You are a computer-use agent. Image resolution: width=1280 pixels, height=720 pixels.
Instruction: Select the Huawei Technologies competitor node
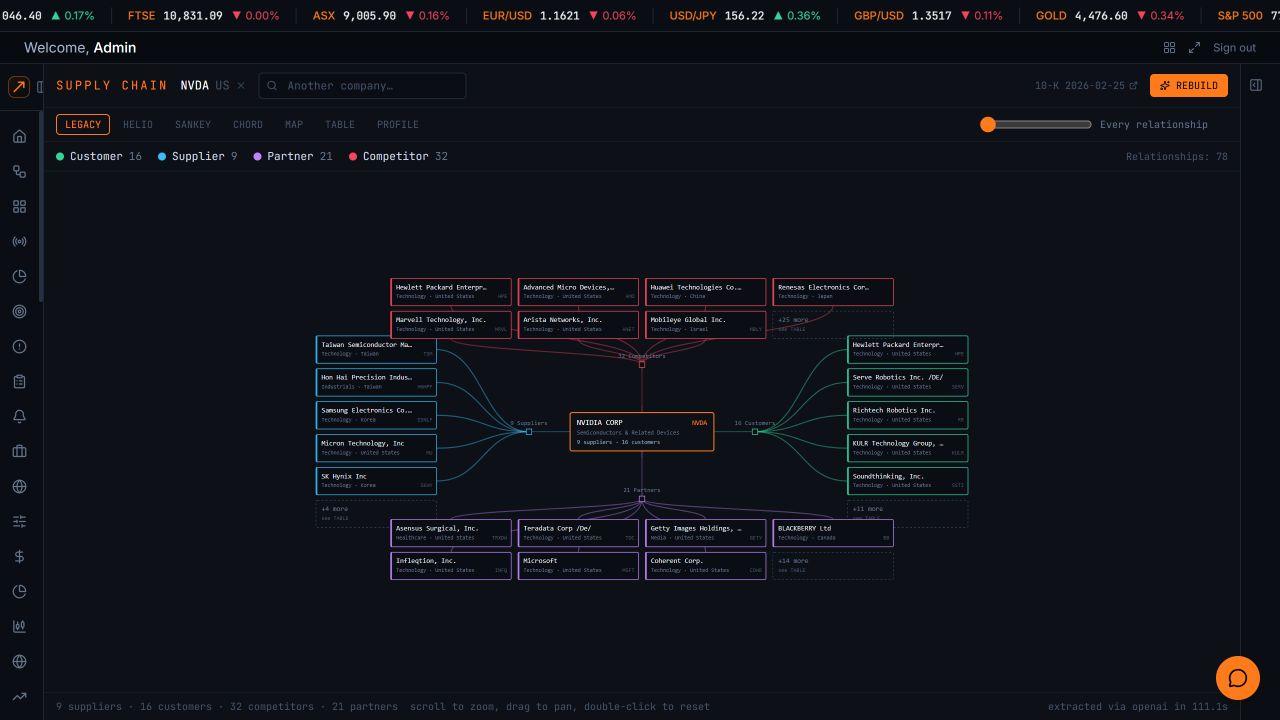[706, 292]
